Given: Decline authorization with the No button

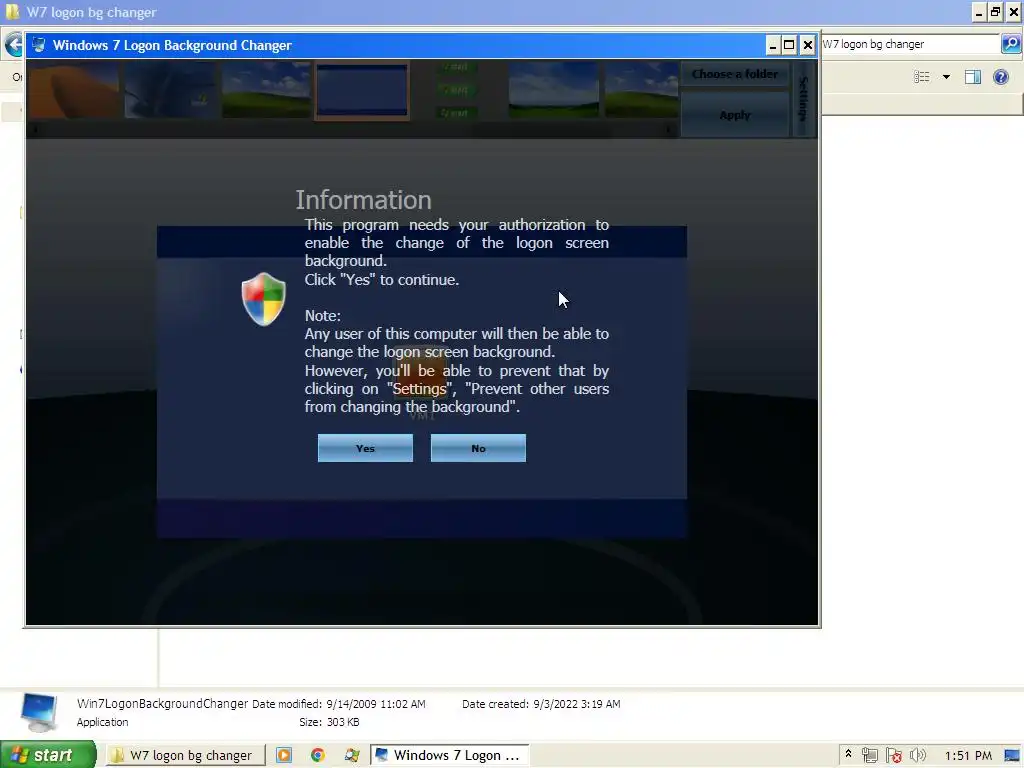Looking at the screenshot, I should pyautogui.click(x=478, y=448).
